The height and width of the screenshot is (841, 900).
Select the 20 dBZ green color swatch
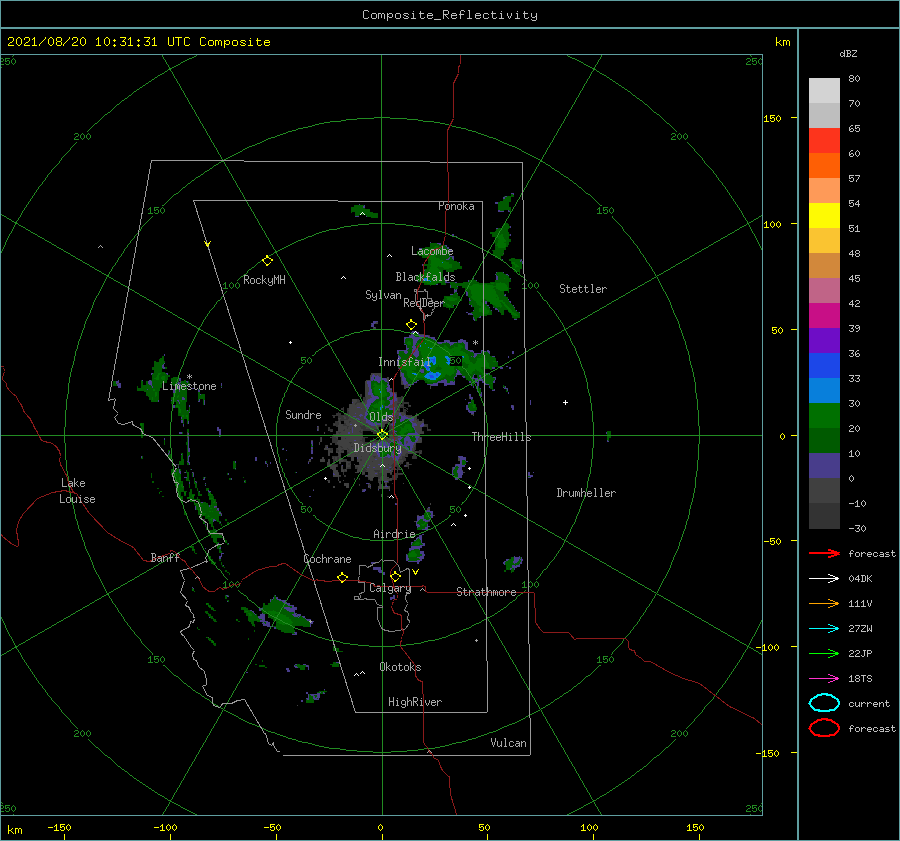click(824, 415)
